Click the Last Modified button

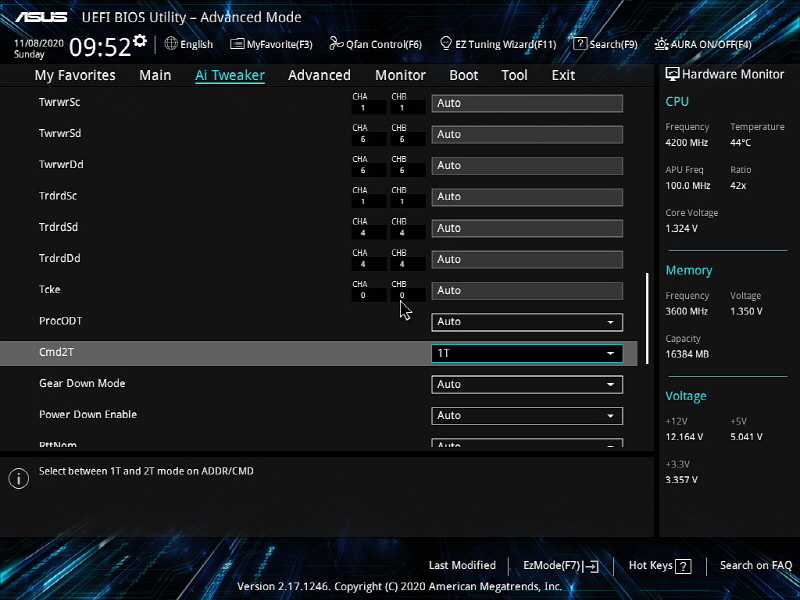click(462, 565)
